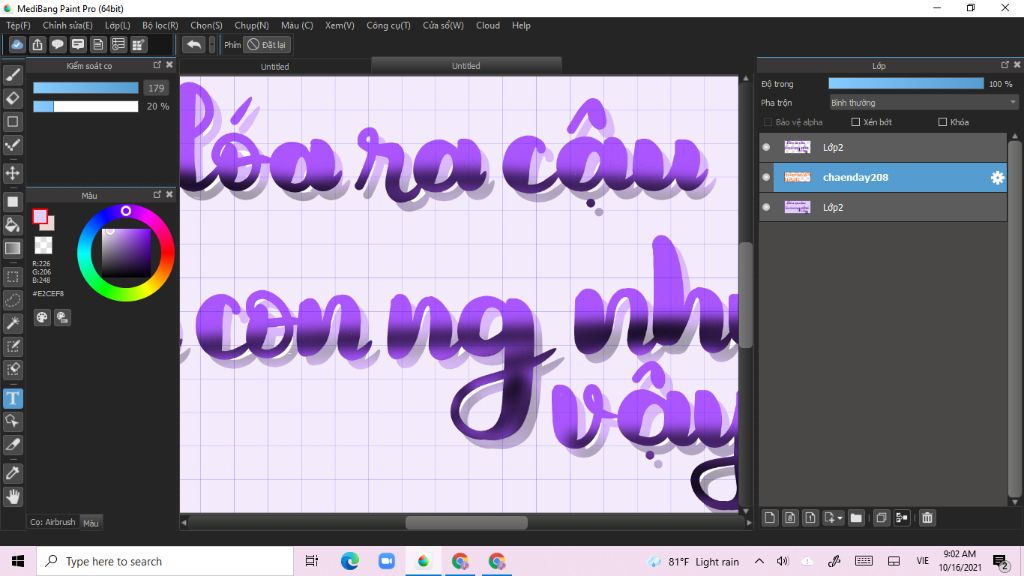Hide the Lớp2 layer below chaenday208
This screenshot has height=576, width=1024.
(766, 207)
